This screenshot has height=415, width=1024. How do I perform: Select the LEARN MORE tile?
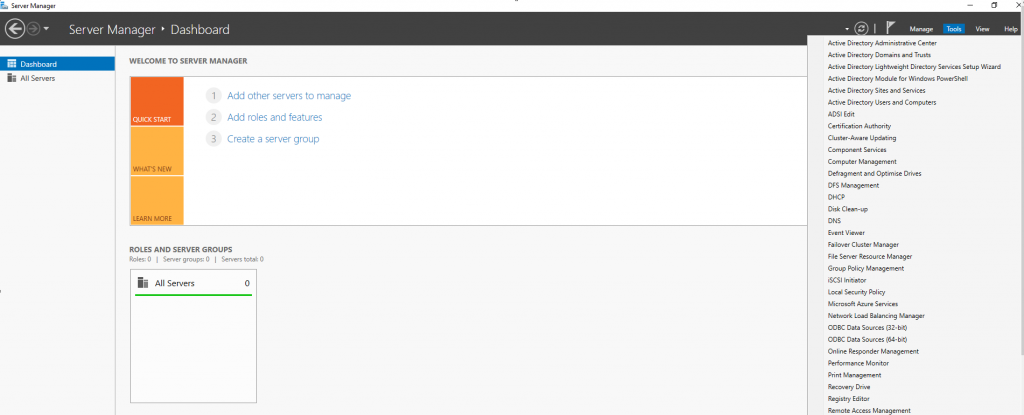(x=157, y=201)
